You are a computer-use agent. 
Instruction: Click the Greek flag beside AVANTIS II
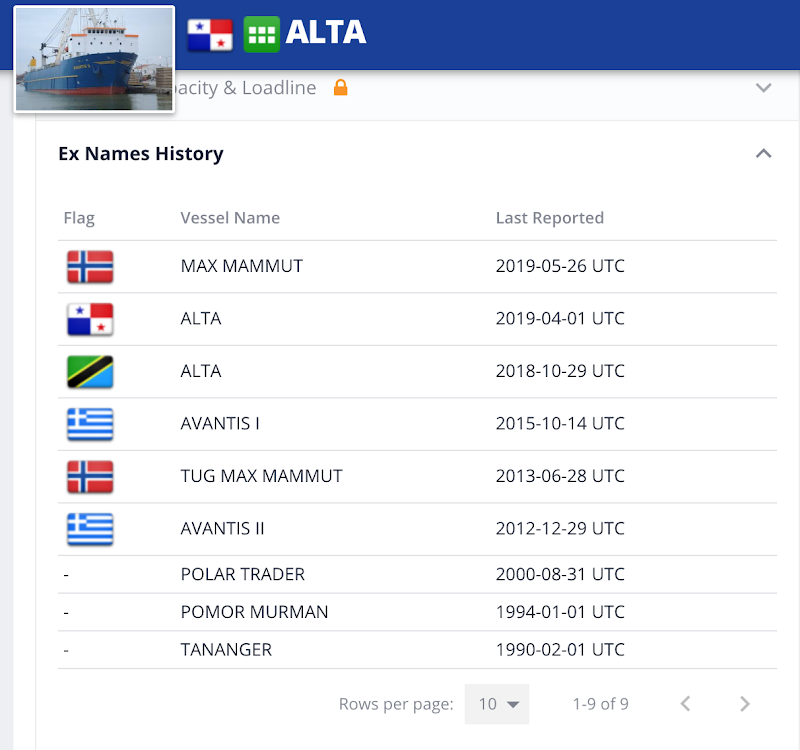coord(90,529)
